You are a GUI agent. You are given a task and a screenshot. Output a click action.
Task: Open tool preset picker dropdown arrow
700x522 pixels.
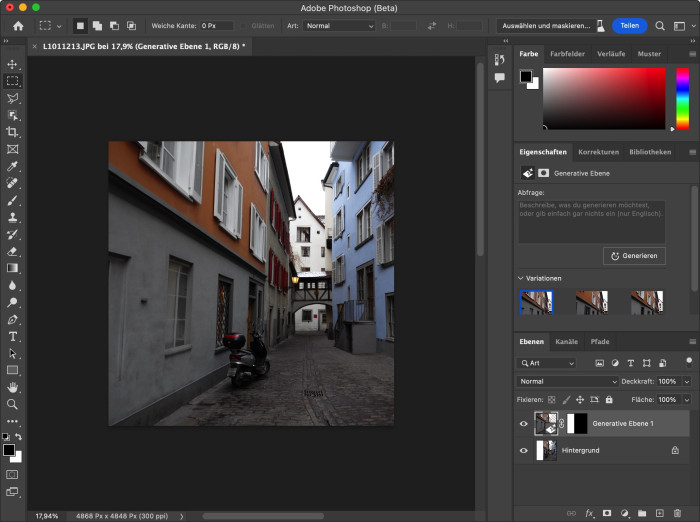coord(59,26)
